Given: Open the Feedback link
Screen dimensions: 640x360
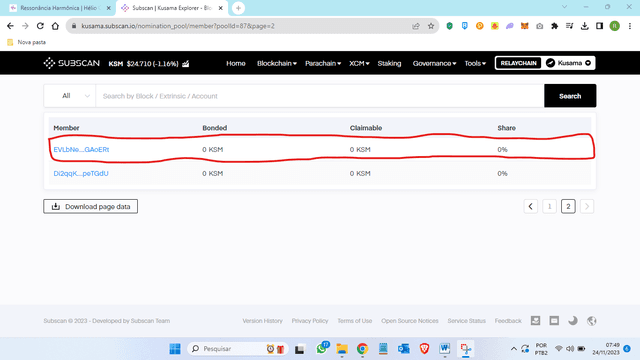Looking at the screenshot, I should 508,321.
